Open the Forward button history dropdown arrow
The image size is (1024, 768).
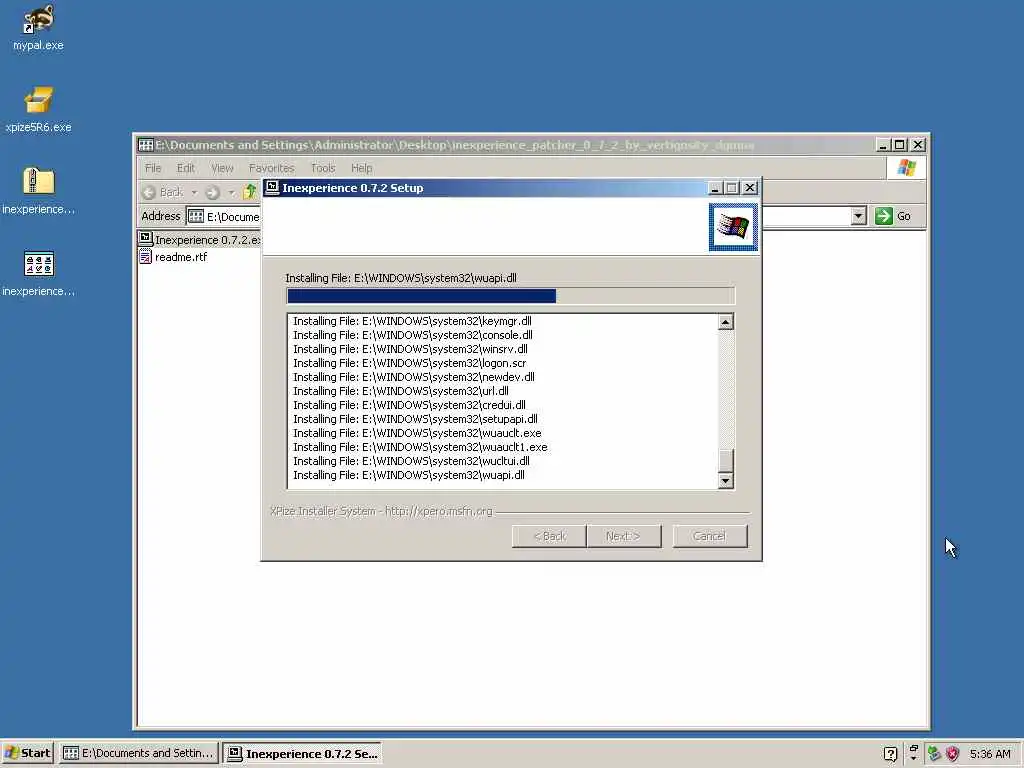[x=231, y=192]
